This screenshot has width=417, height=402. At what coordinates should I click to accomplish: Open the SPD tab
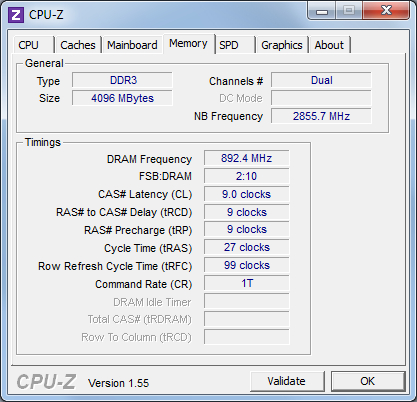pos(235,45)
